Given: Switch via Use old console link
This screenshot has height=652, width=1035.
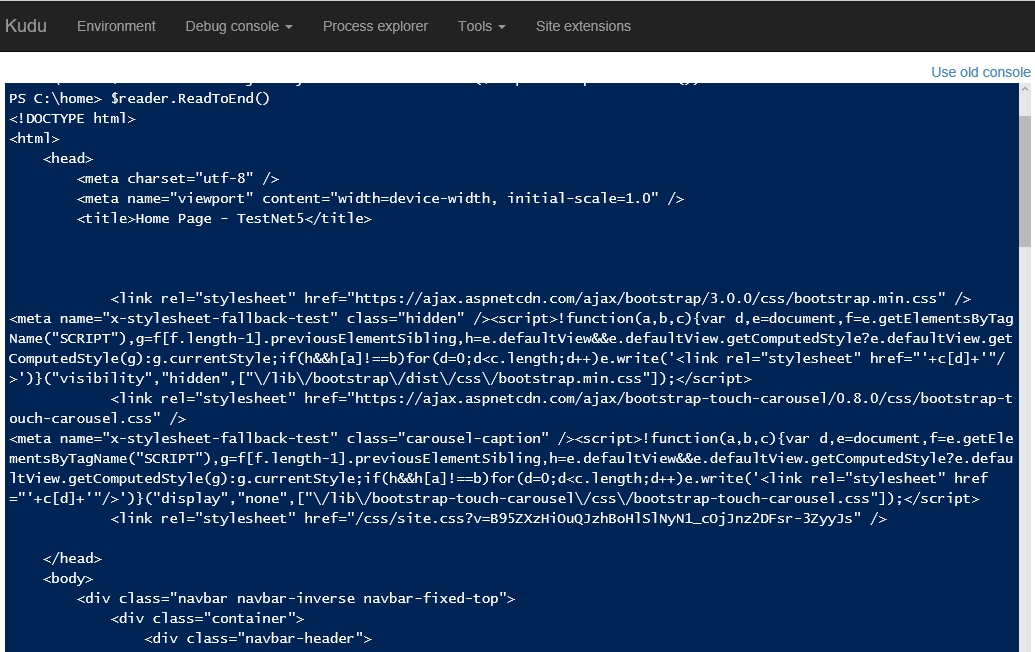Looking at the screenshot, I should click(x=980, y=72).
